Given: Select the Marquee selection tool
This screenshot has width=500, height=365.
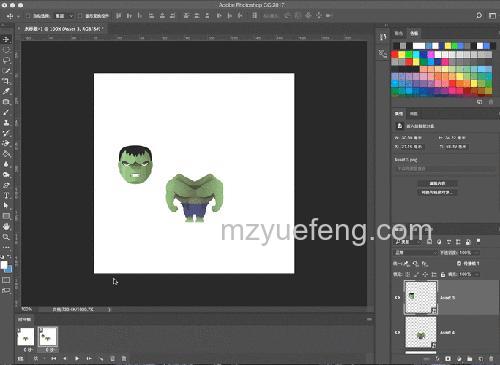Looking at the screenshot, I should (6, 50).
